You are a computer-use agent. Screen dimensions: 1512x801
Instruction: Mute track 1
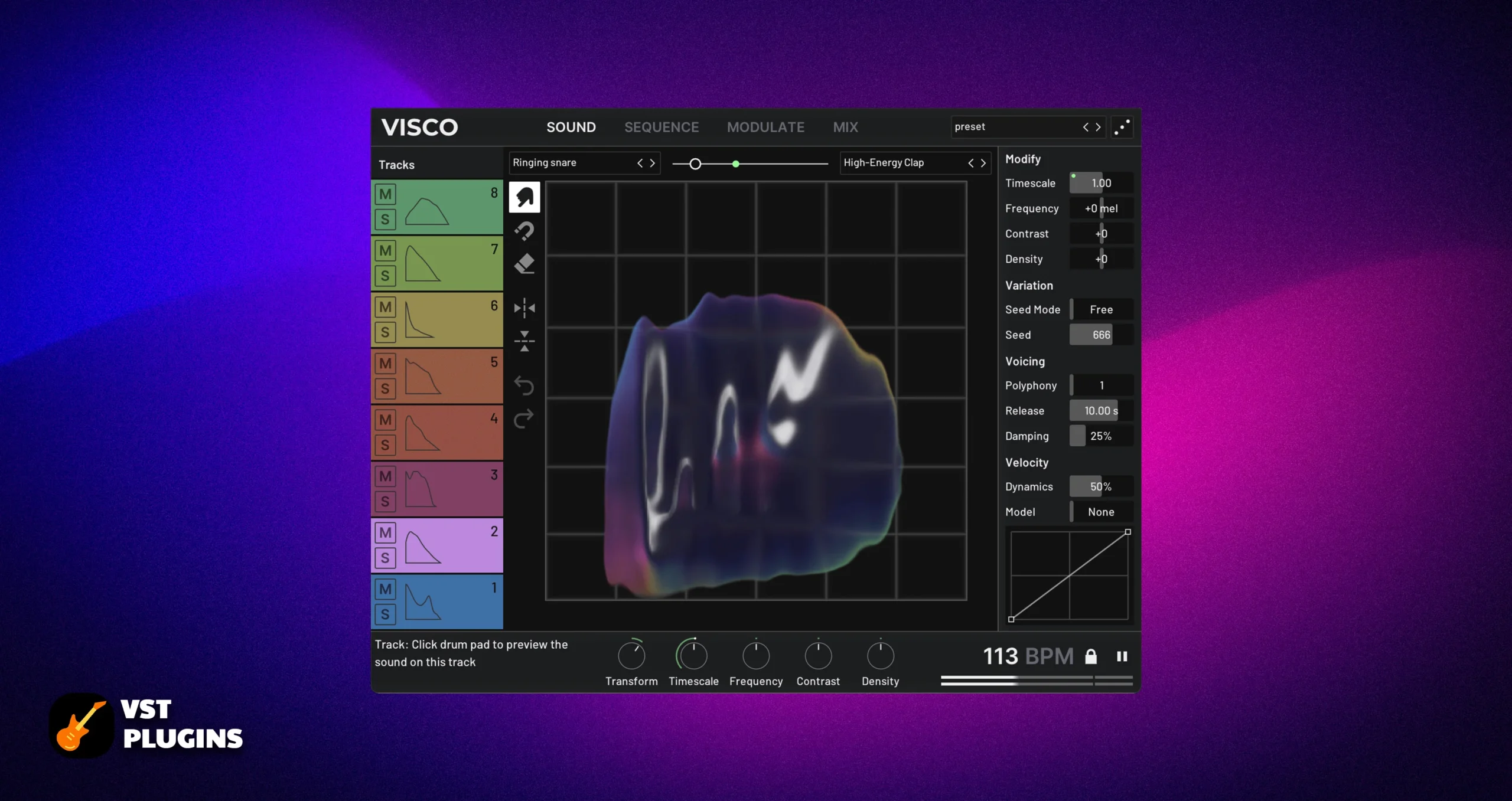(385, 589)
